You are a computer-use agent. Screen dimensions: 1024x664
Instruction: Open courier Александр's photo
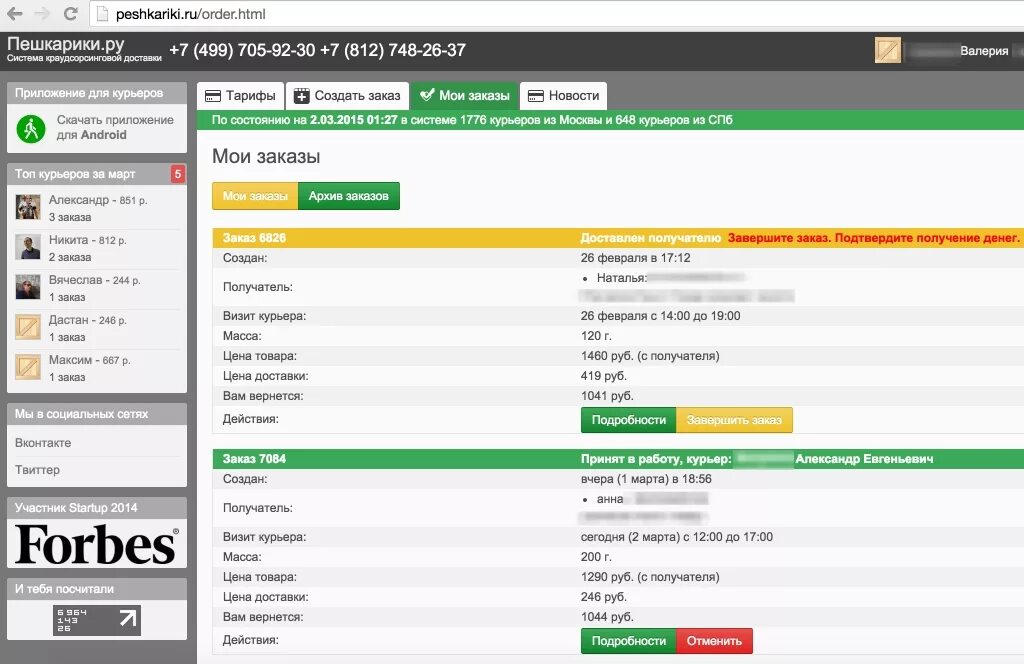click(x=28, y=207)
